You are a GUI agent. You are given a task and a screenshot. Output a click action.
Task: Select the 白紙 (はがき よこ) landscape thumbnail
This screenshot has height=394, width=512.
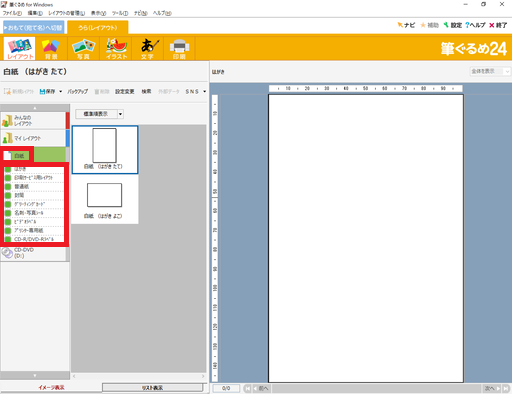click(105, 199)
